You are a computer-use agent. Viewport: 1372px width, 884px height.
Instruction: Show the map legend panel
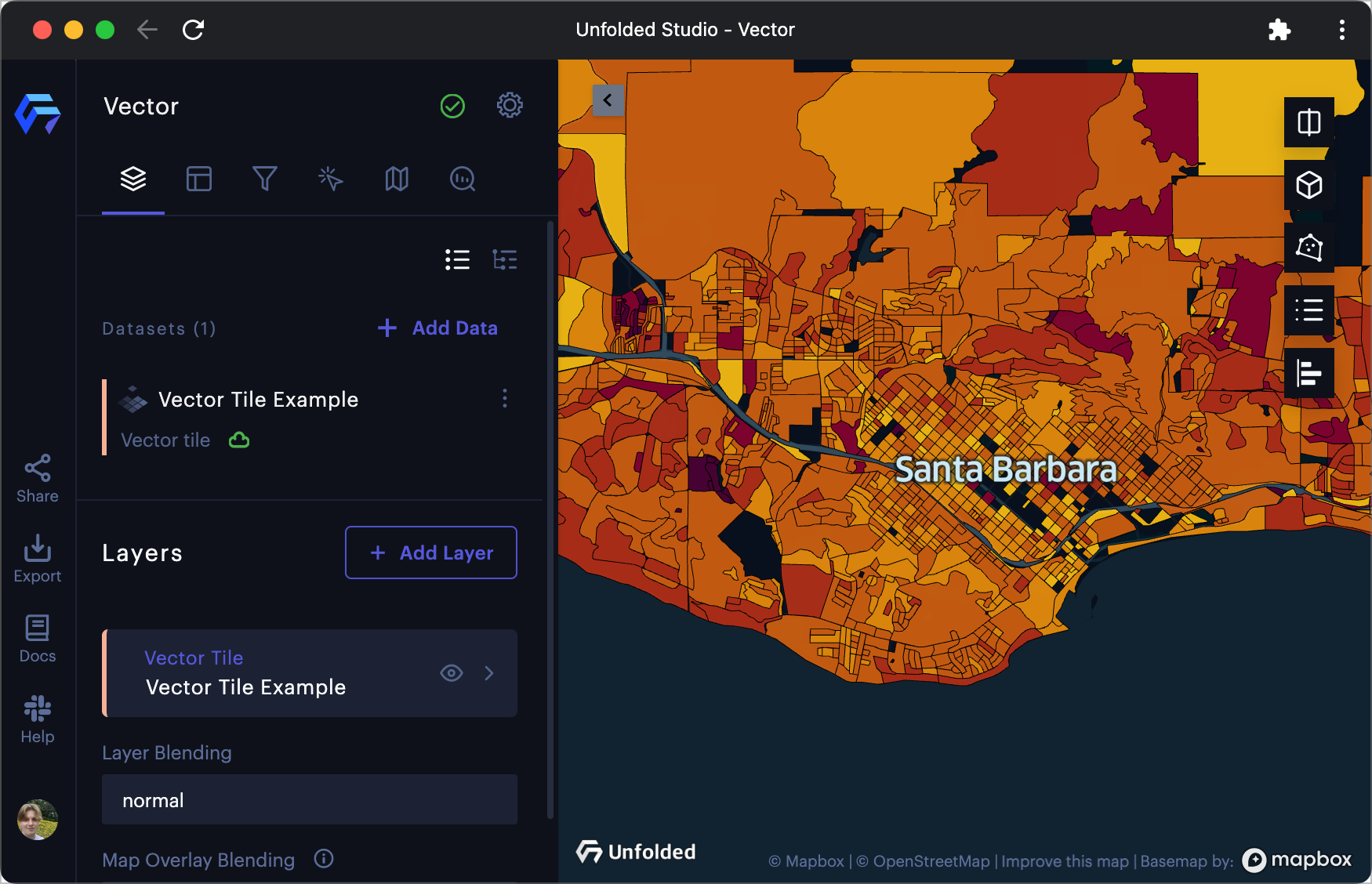click(x=1308, y=310)
